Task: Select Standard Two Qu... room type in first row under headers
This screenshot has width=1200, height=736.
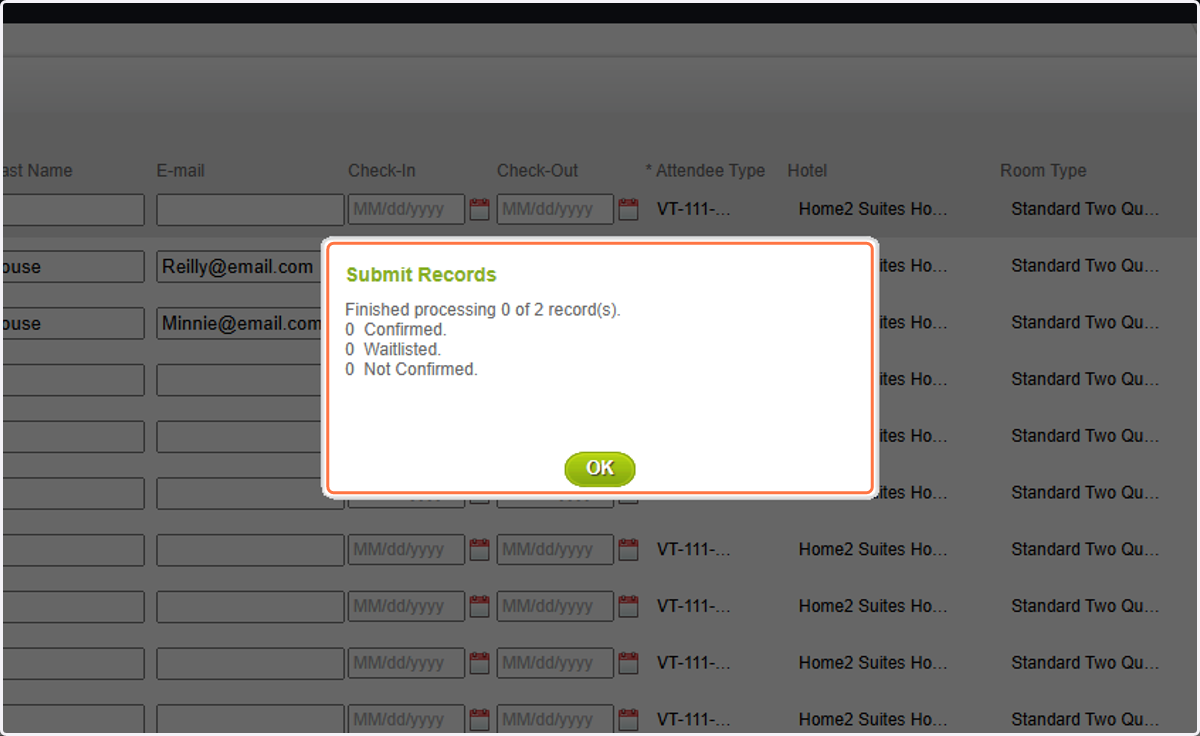Action: coord(1085,210)
